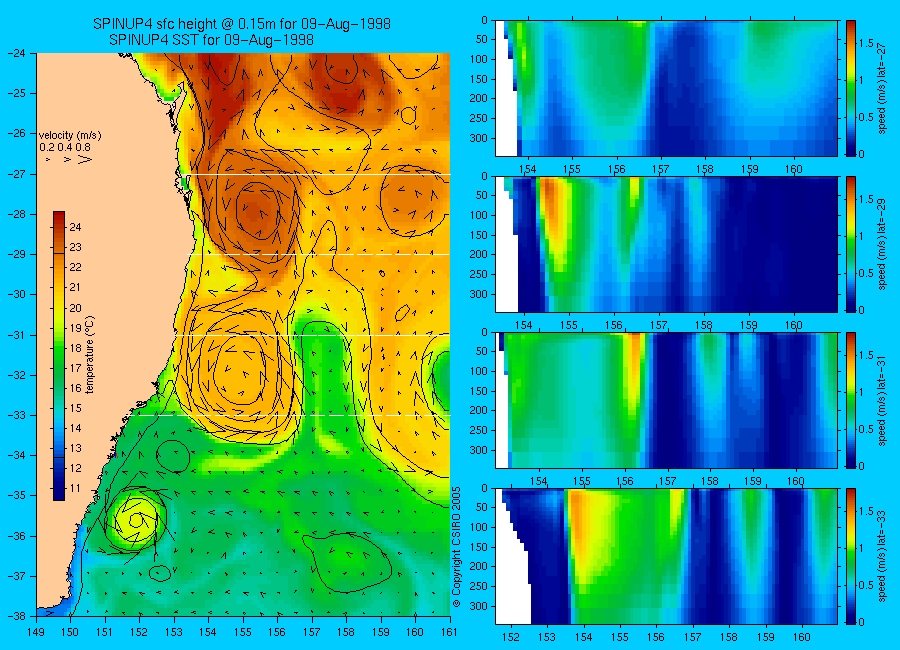Click the 161 longitude label under the main map
The height and width of the screenshot is (650, 900).
tap(450, 632)
